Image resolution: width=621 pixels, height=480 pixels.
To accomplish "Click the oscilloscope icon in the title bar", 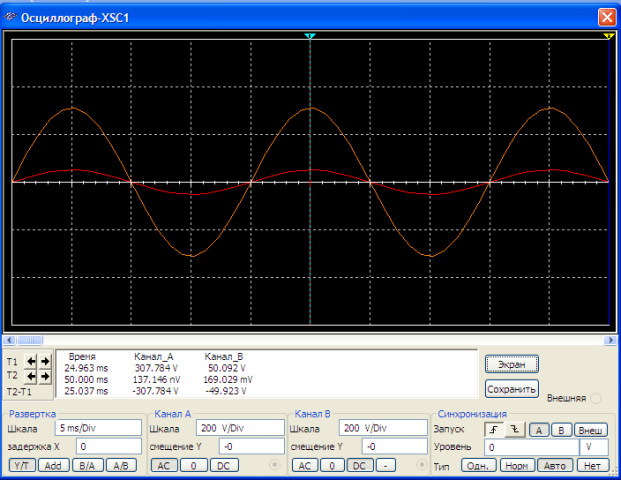I will tap(10, 17).
